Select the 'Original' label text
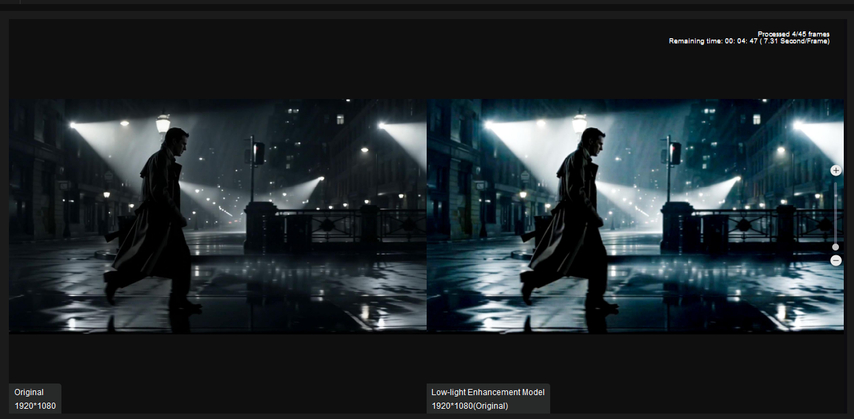The image size is (854, 419). 29,392
